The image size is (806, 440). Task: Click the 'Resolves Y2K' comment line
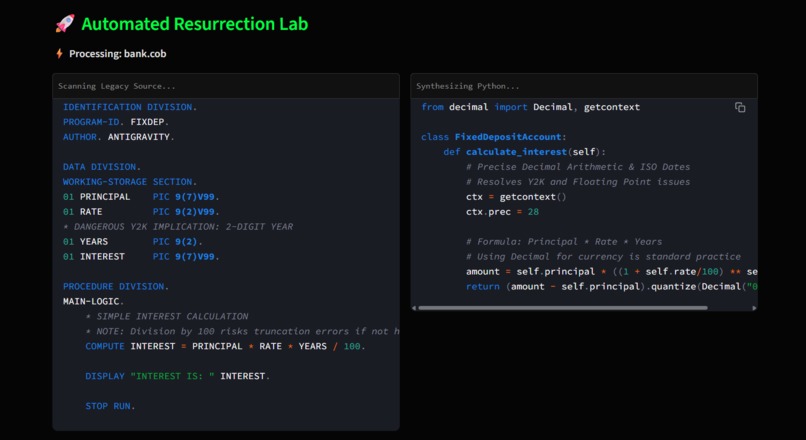(578, 181)
